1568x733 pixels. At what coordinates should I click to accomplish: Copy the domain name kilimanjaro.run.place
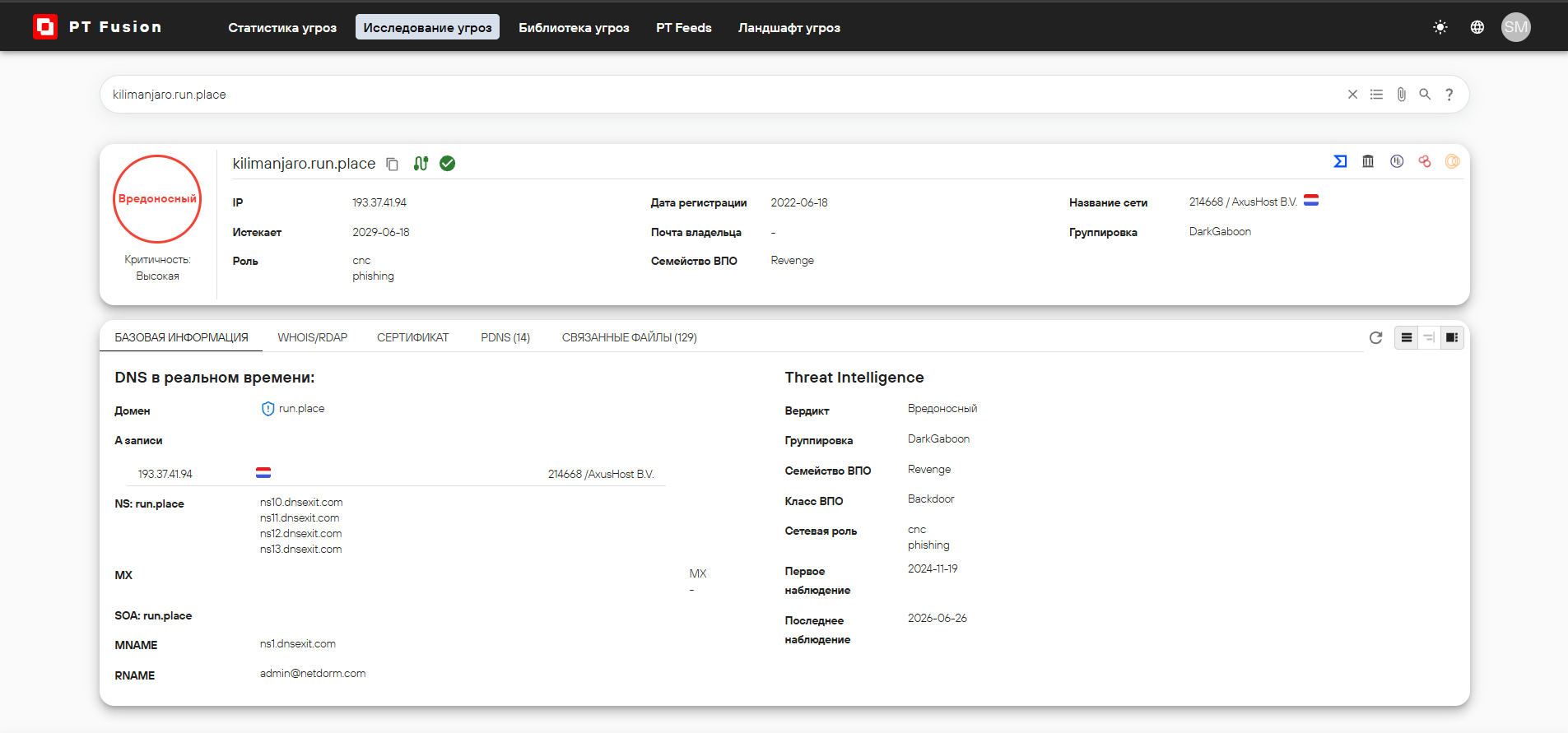click(x=393, y=164)
